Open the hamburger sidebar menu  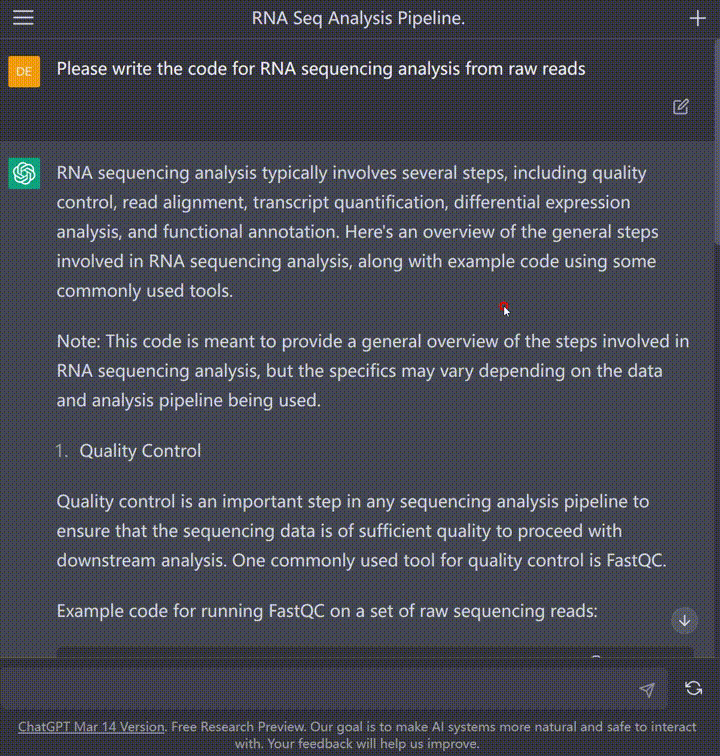[x=23, y=18]
